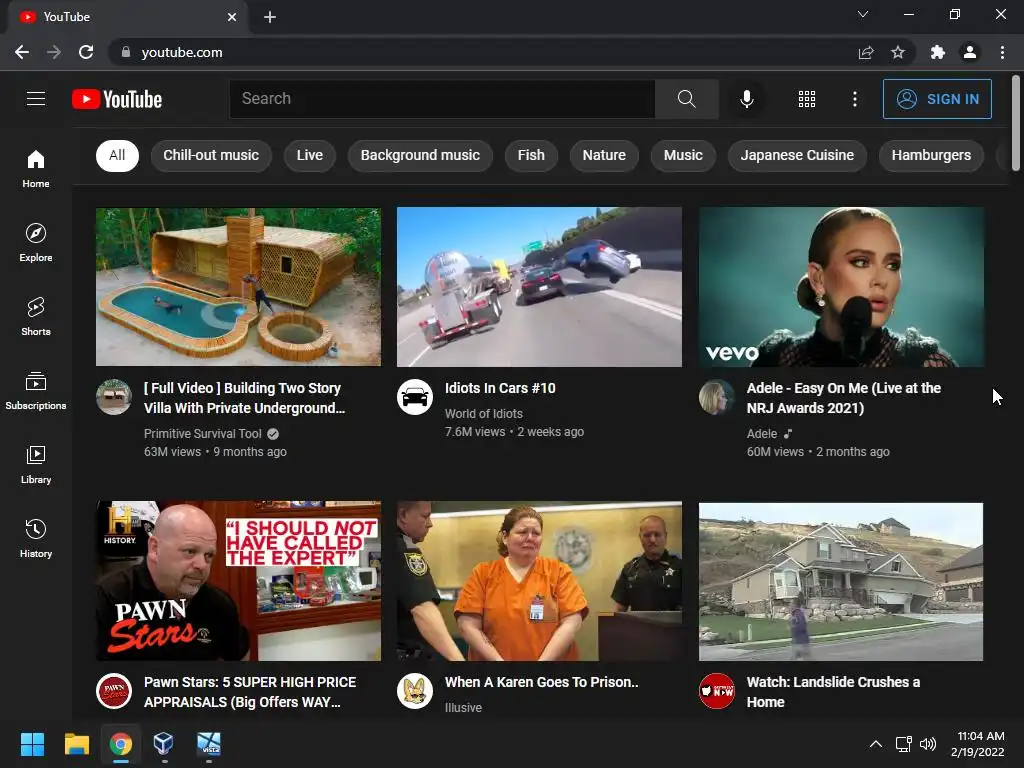
Task: Click Primitive Survival Tool channel name
Action: tap(202, 434)
